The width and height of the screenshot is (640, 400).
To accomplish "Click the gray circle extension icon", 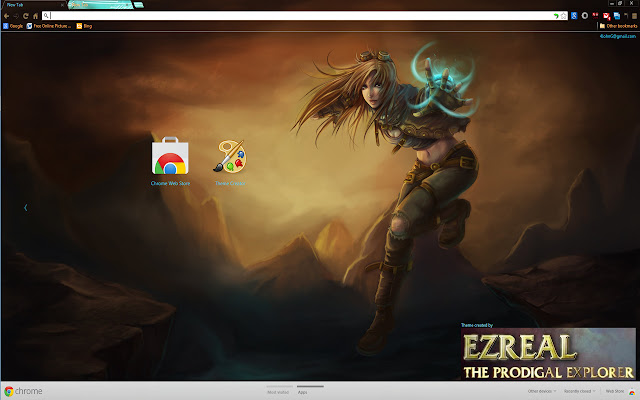I will (x=585, y=16).
